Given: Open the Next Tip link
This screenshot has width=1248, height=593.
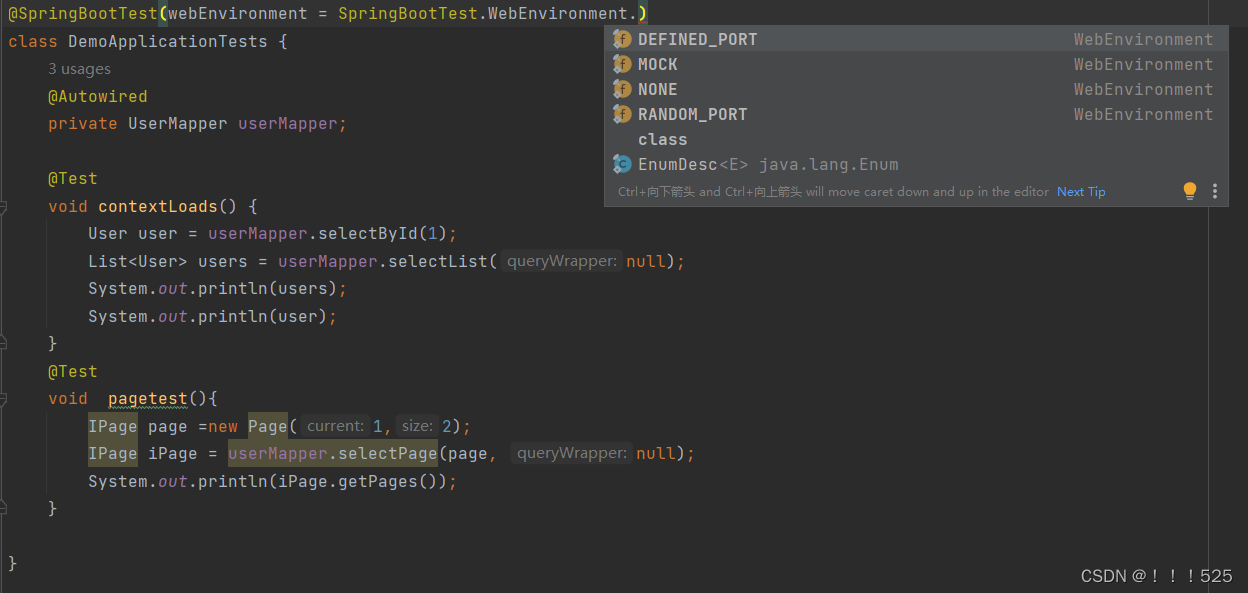Looking at the screenshot, I should 1081,192.
